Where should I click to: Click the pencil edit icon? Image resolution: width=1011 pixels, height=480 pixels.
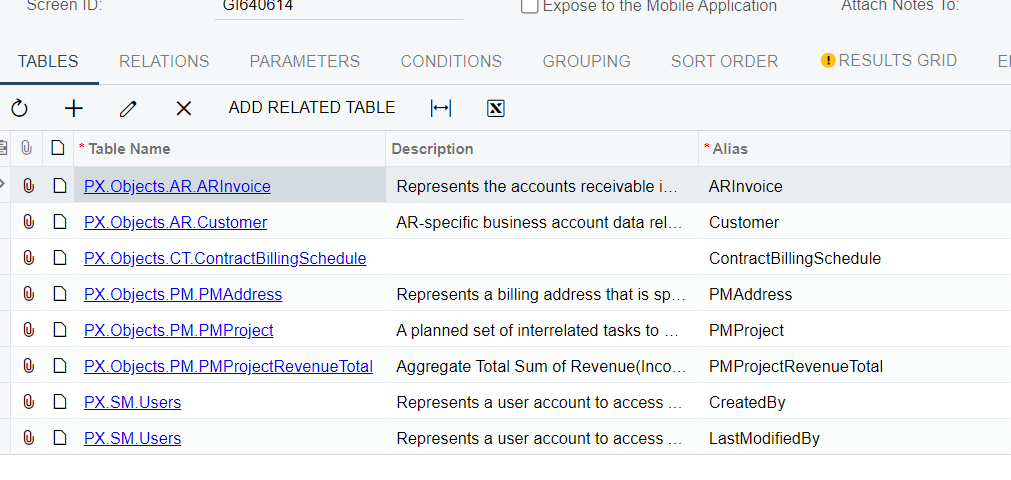point(128,108)
